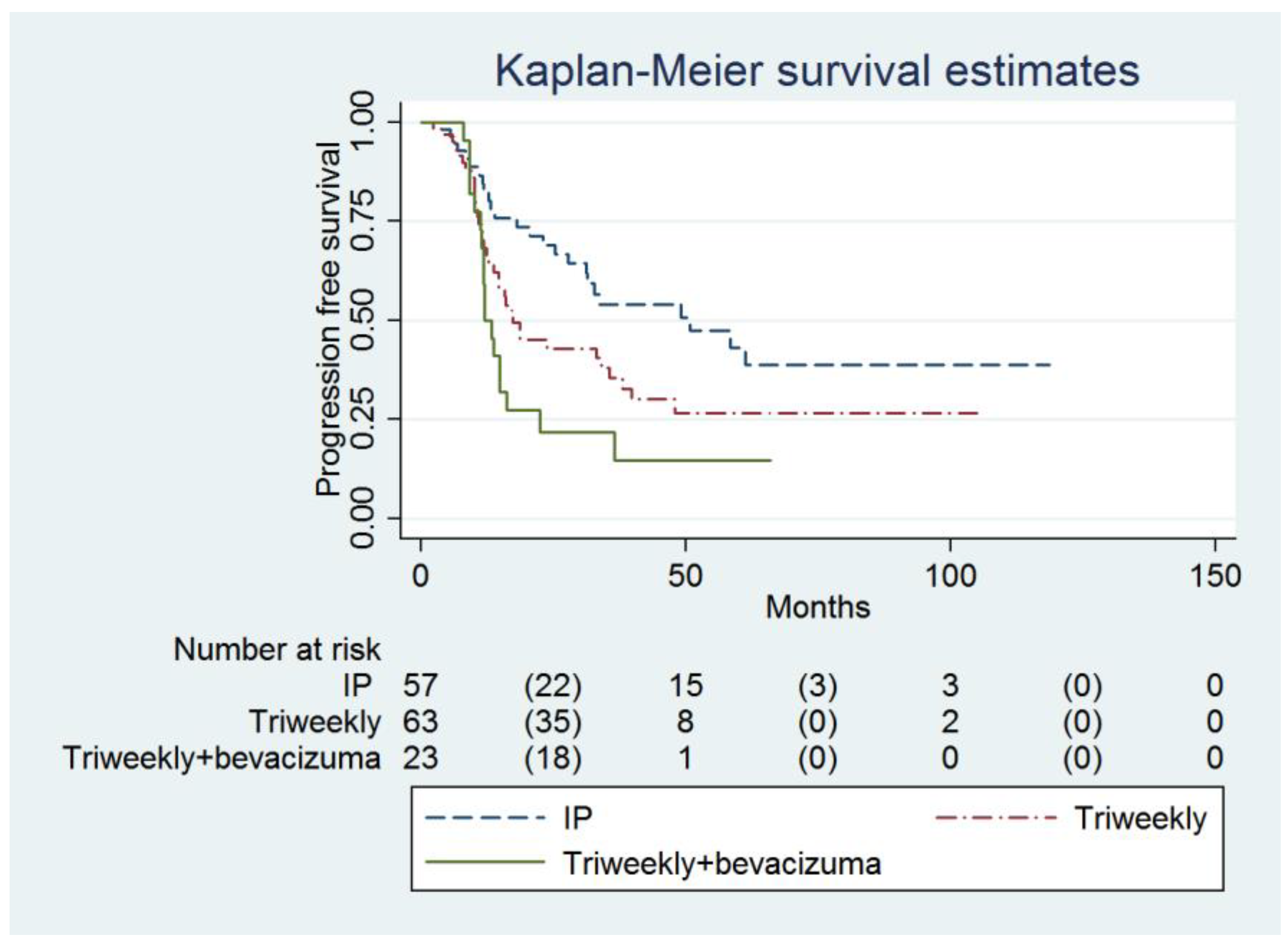Click the Triweekly label in legend box
1288x945 pixels.
tap(1141, 818)
